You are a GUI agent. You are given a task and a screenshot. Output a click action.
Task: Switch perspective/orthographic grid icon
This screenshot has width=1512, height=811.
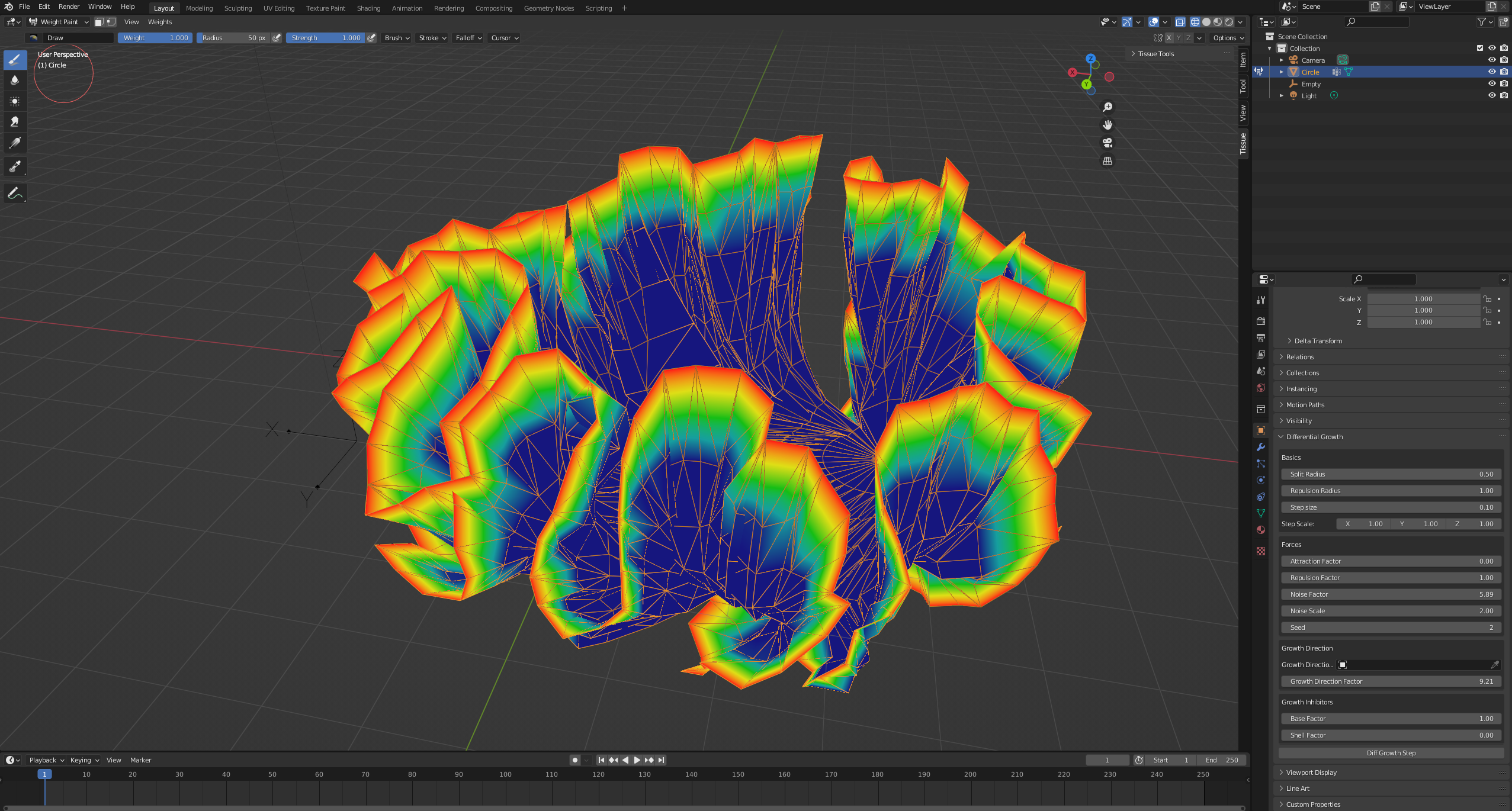click(x=1107, y=161)
